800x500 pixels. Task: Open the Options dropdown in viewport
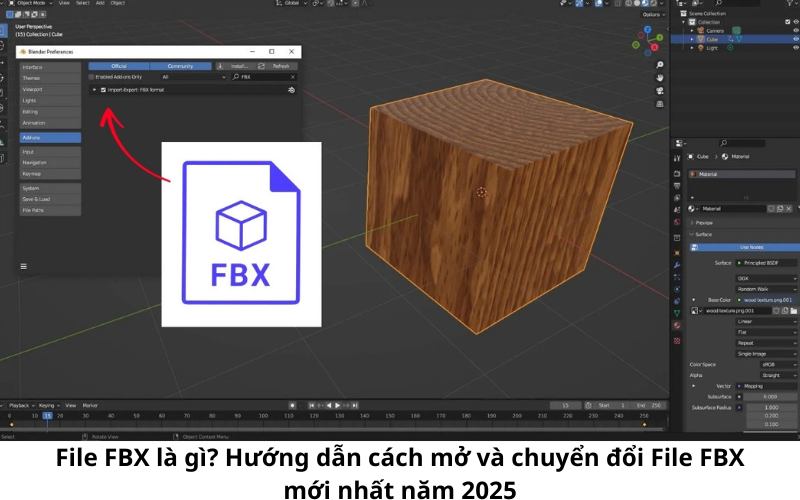tap(653, 14)
